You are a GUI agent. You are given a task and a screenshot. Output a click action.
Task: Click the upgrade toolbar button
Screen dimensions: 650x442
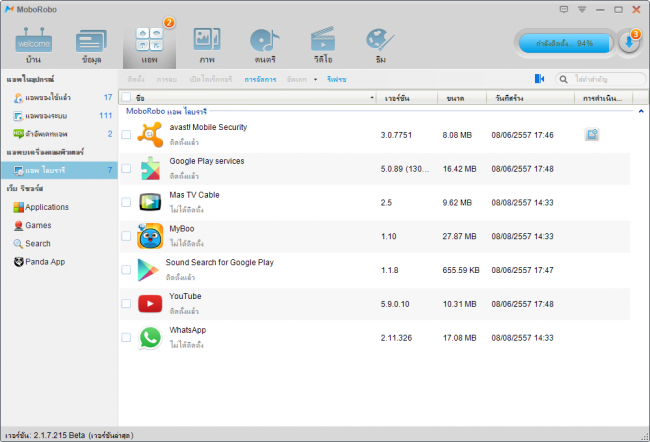297,79
